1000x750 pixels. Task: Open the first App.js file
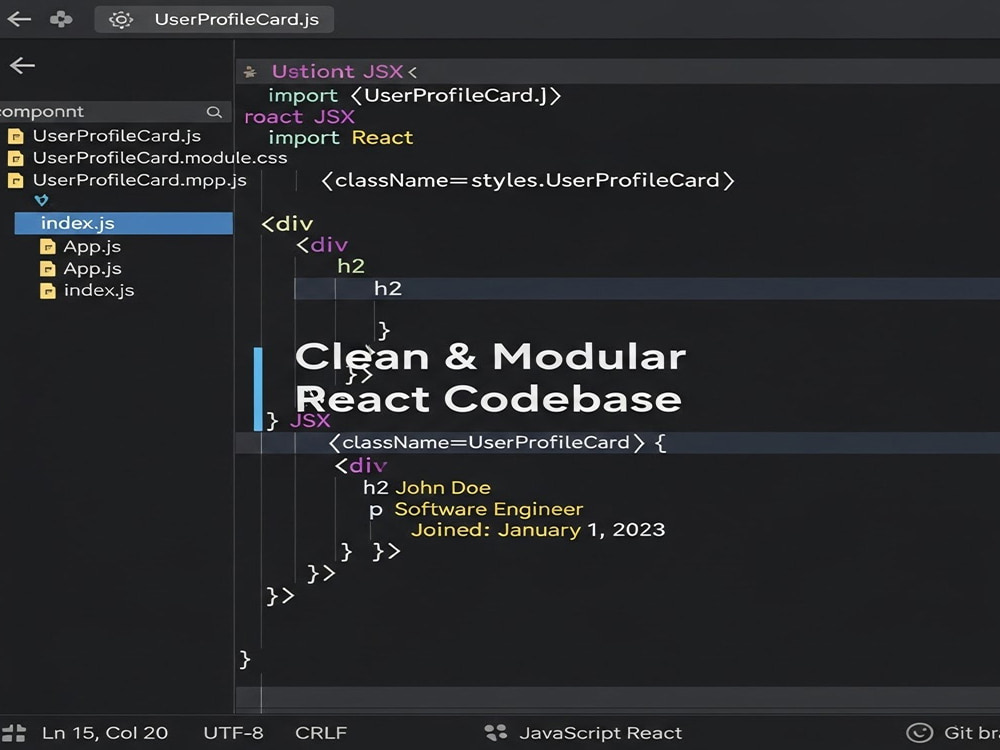point(92,246)
